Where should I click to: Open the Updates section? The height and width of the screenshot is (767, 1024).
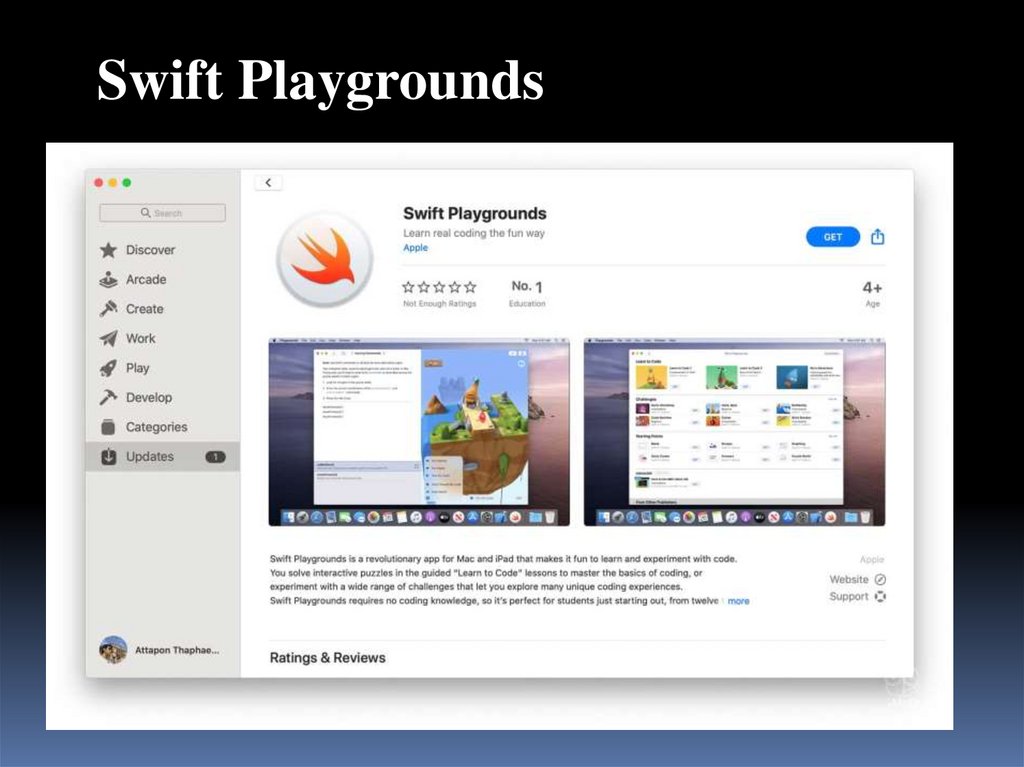pos(162,457)
